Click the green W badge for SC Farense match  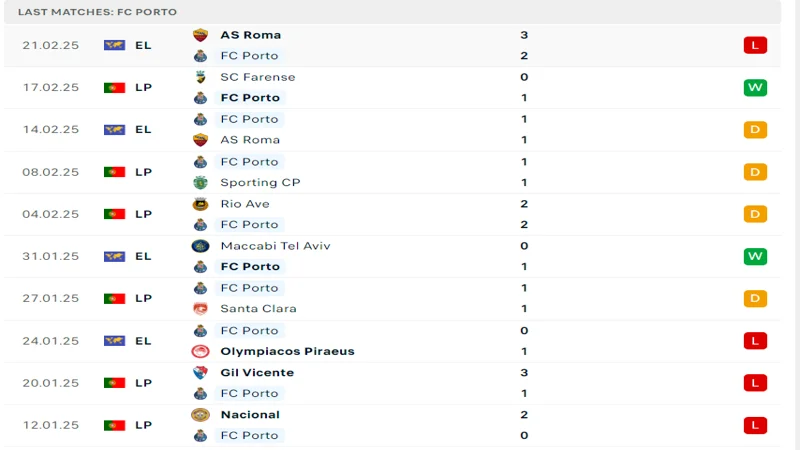point(755,88)
